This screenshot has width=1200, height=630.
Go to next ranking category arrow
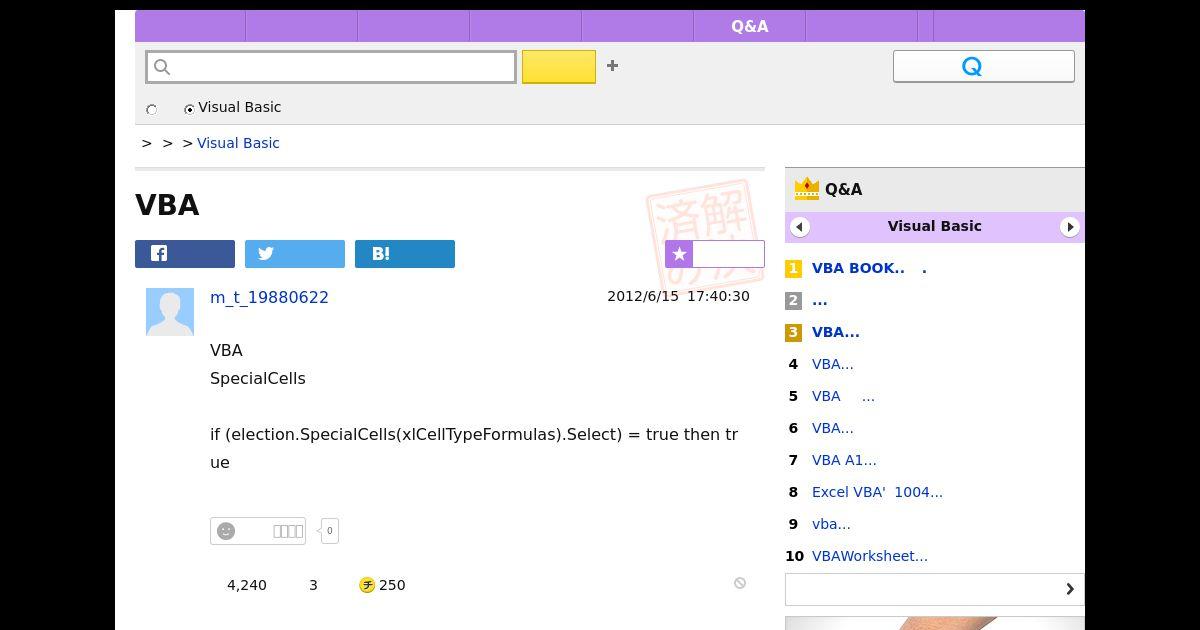(x=1070, y=227)
